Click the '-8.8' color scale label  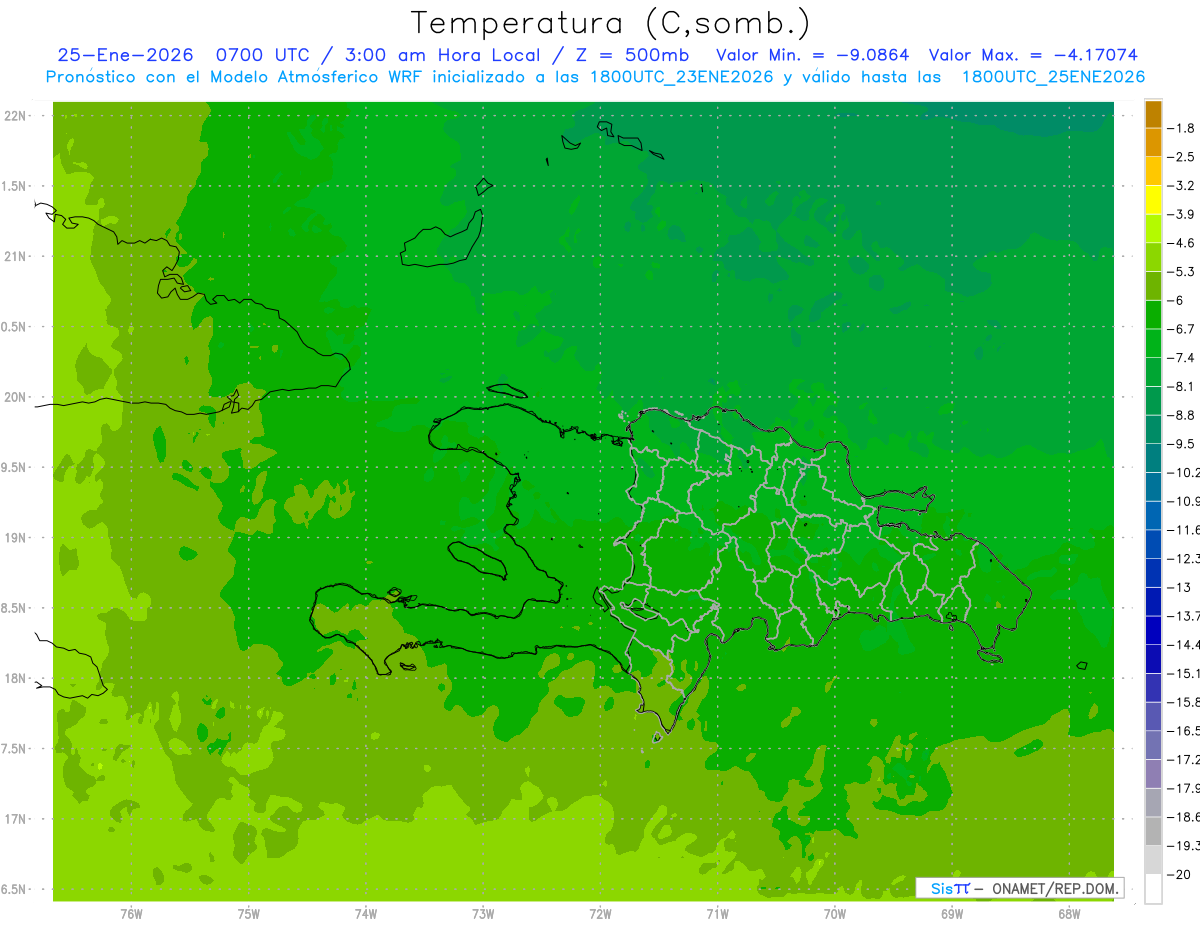click(1180, 415)
